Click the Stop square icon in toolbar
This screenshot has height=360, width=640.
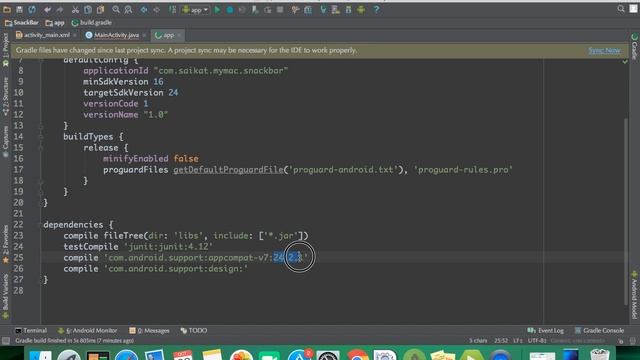(x=280, y=9)
